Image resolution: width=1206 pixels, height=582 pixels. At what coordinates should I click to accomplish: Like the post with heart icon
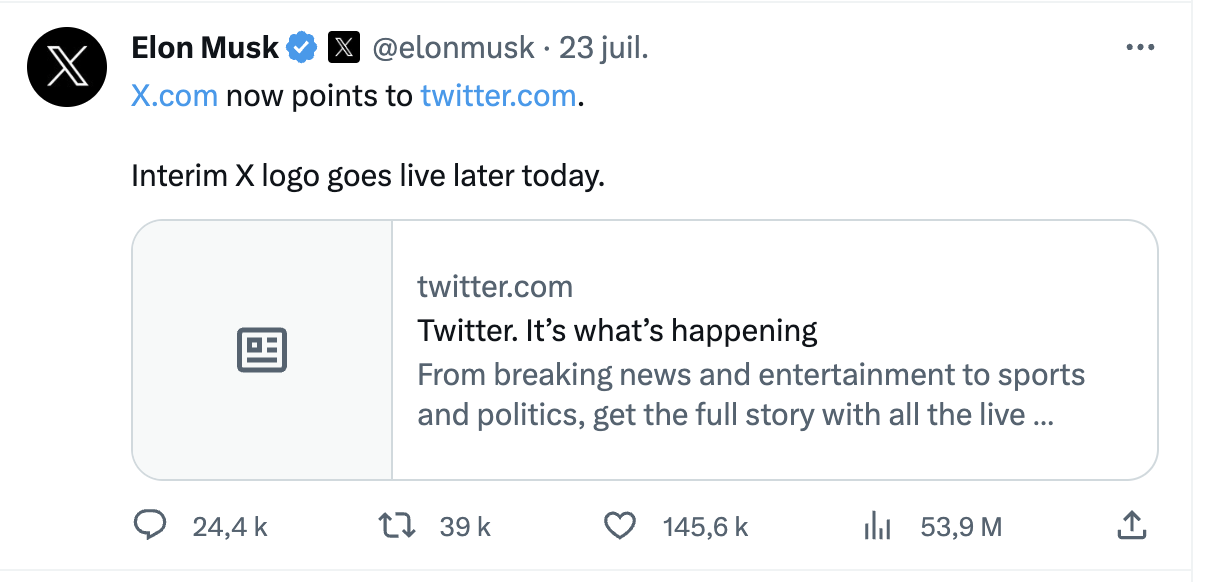(623, 525)
